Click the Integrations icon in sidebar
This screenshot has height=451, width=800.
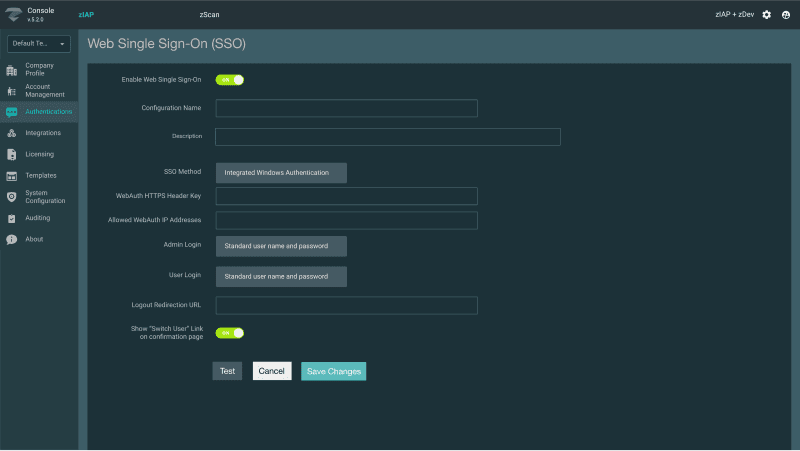tap(12, 133)
